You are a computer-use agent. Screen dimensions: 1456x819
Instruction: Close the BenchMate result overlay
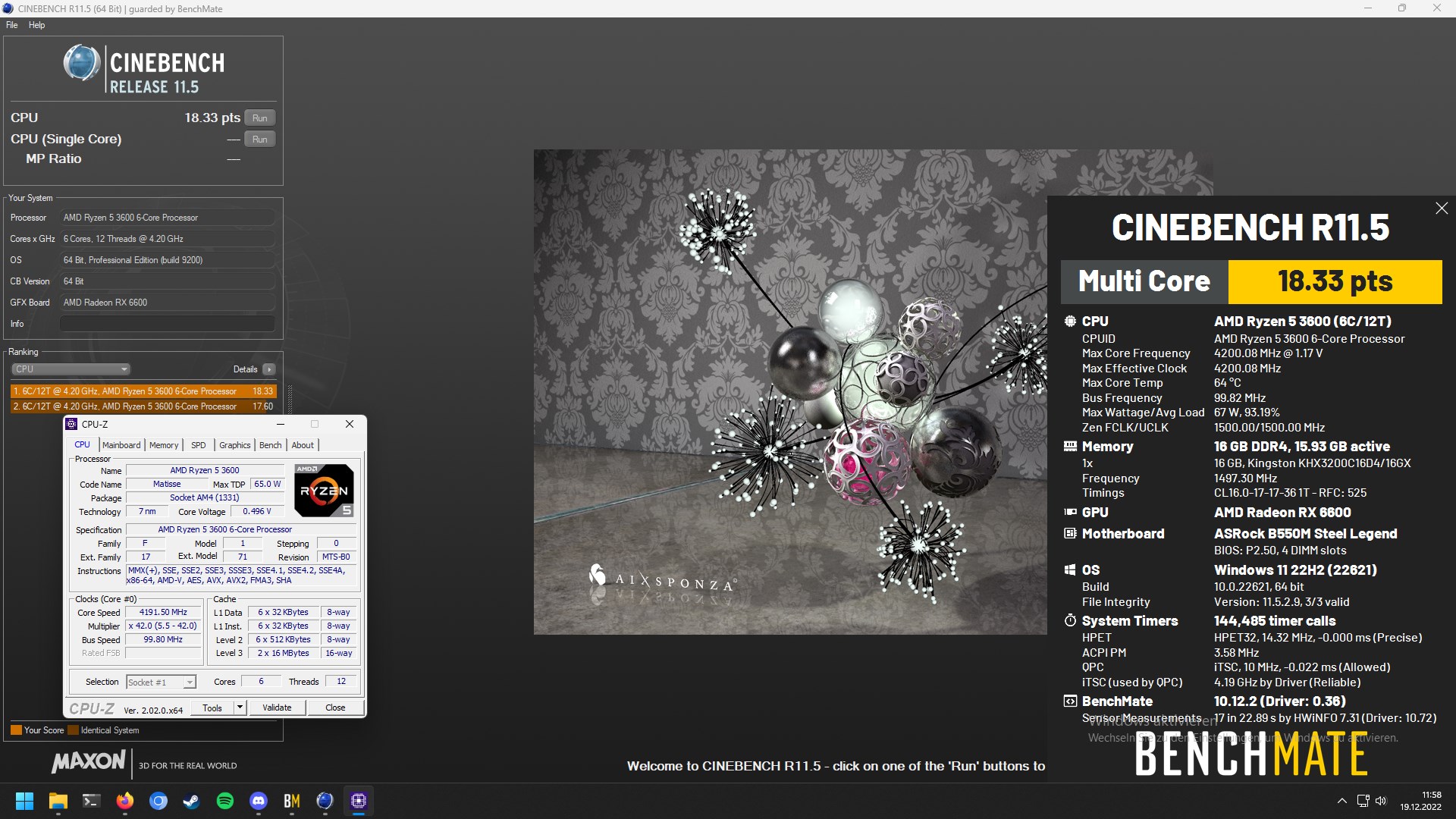(1442, 209)
